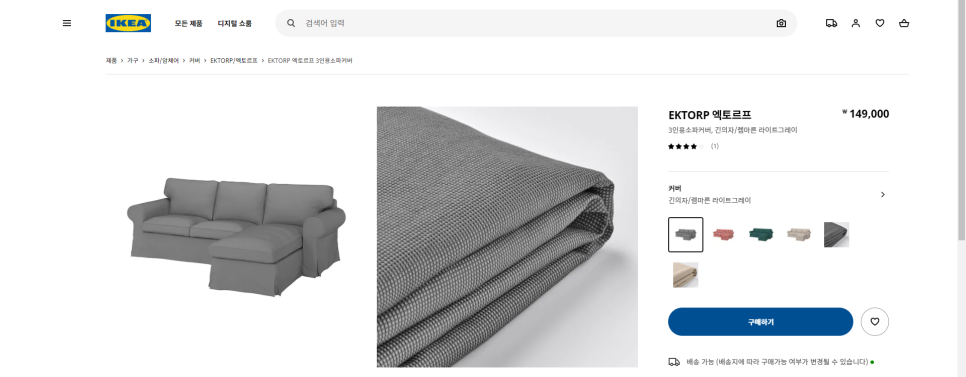Select the grey sofa cover variant
The height and width of the screenshot is (377, 966).
click(x=685, y=235)
